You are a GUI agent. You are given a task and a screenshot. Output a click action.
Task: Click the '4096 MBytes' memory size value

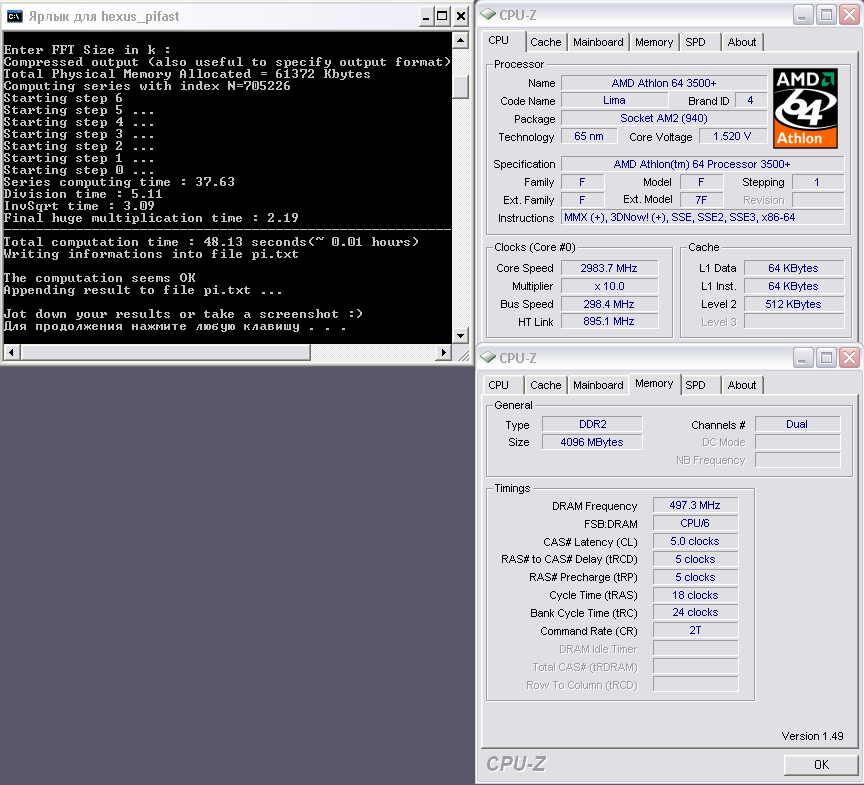click(592, 442)
